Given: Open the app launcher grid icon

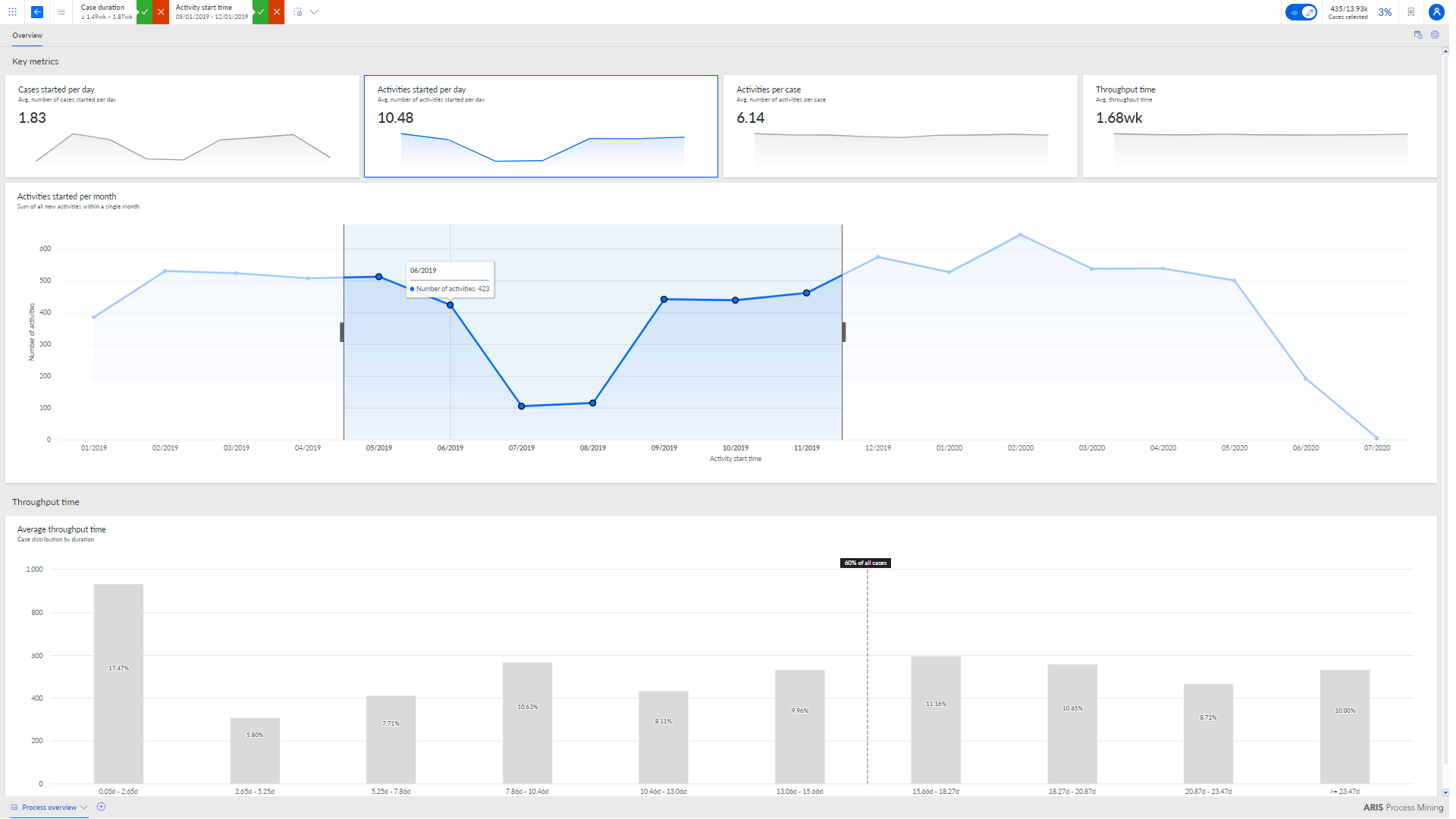Looking at the screenshot, I should point(12,12).
